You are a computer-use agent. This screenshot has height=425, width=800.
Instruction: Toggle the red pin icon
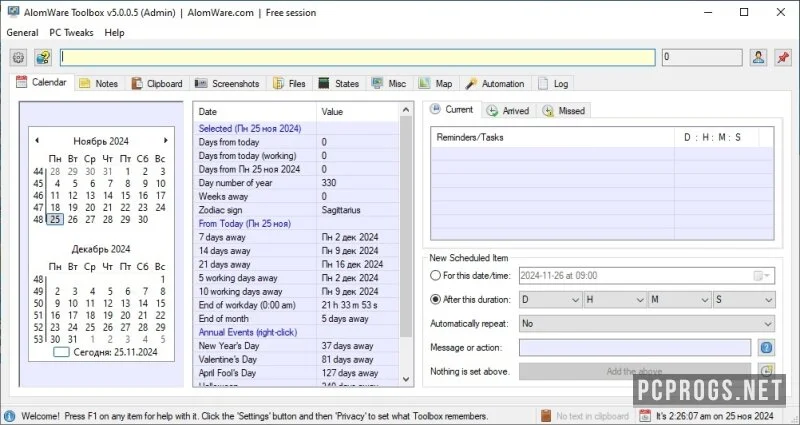point(783,57)
